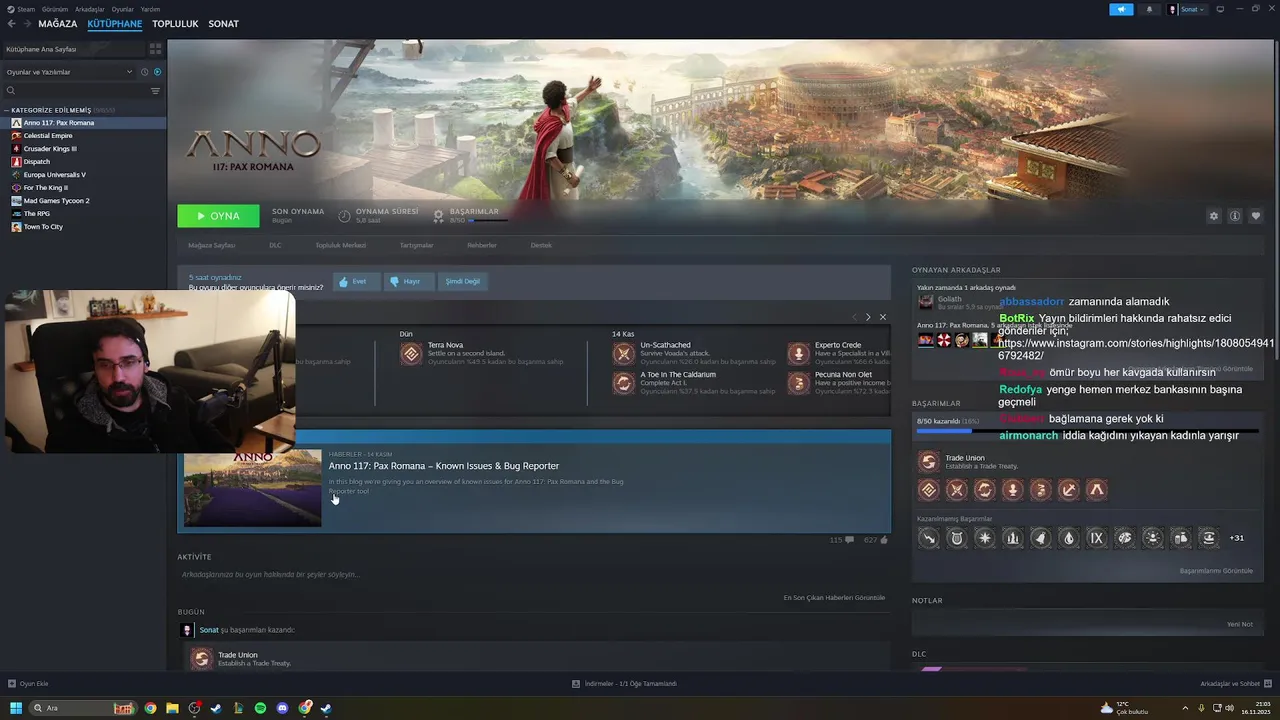Click the green OYNA play button

218,216
